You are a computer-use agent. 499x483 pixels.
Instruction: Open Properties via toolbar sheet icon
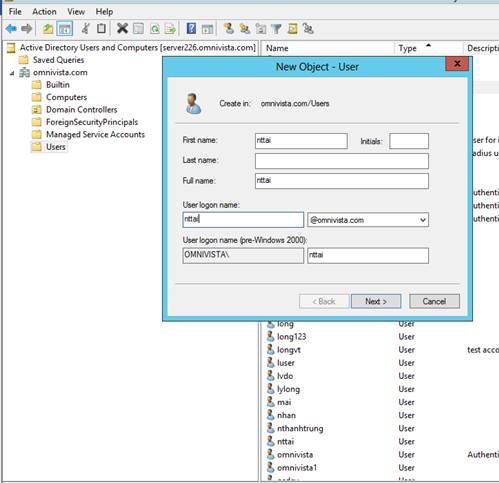[x=138, y=29]
